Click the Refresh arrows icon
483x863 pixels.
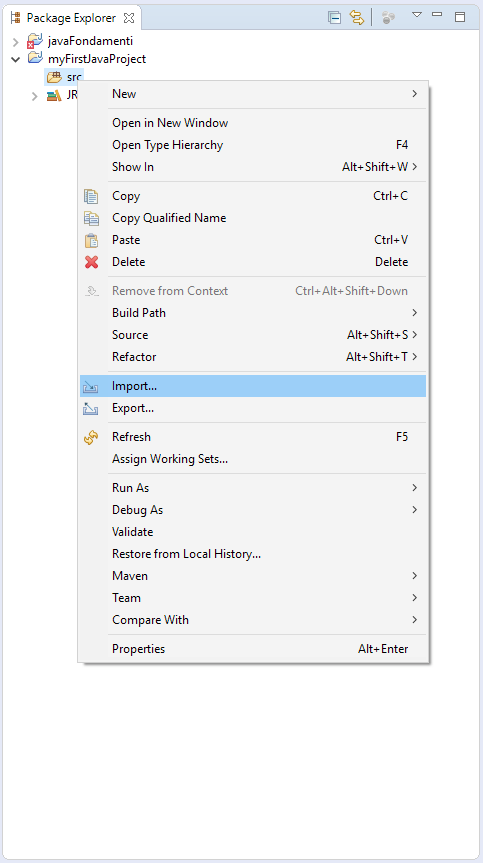[x=91, y=438]
